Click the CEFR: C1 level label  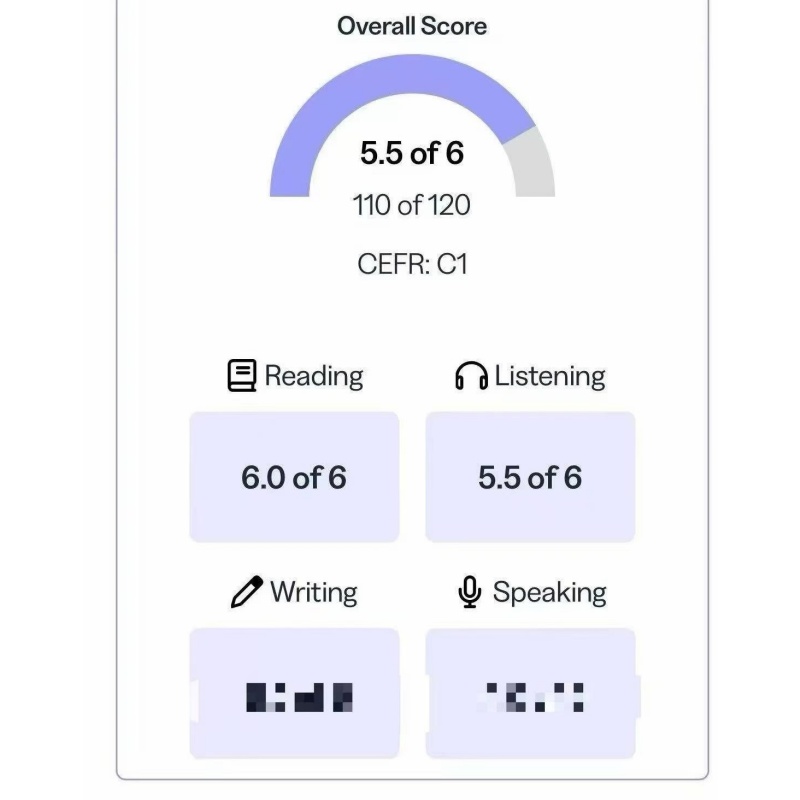point(412,264)
